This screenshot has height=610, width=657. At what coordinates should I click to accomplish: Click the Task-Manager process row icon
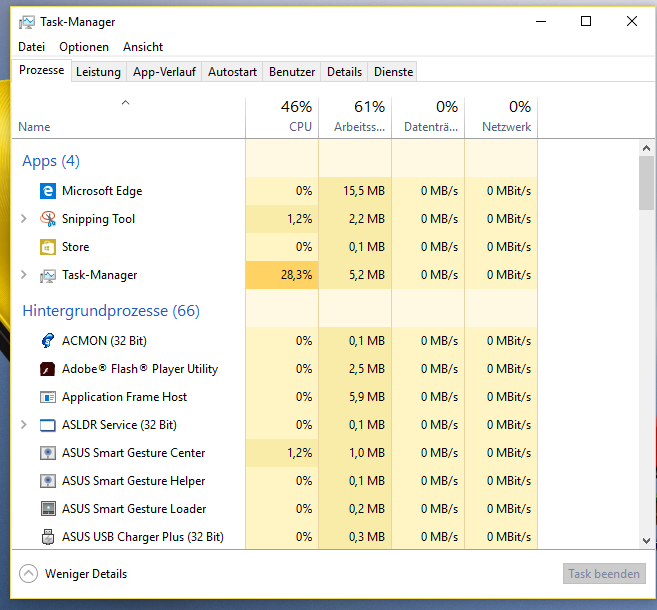click(x=48, y=275)
